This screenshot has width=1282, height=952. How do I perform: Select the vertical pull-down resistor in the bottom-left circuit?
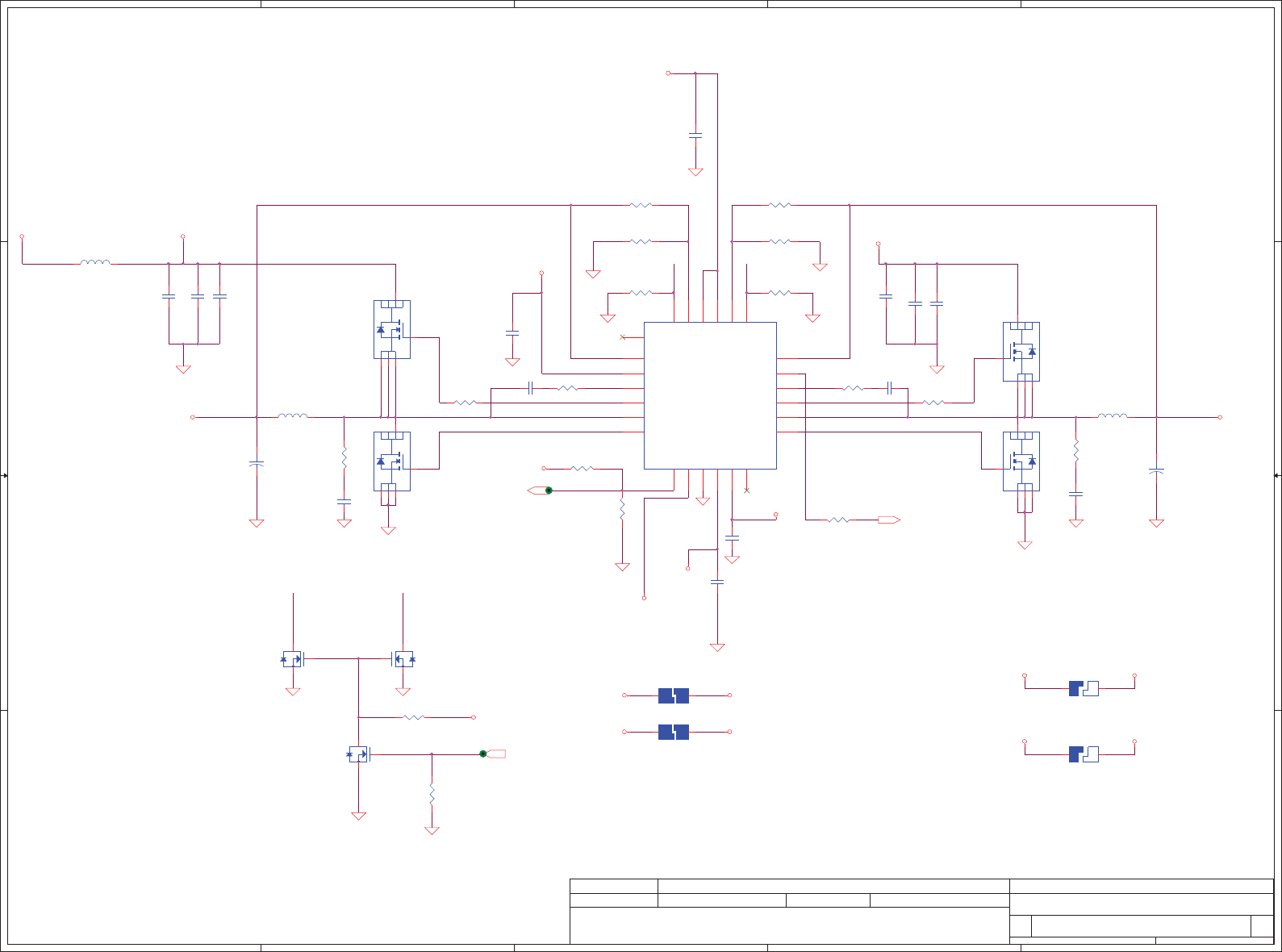click(432, 794)
